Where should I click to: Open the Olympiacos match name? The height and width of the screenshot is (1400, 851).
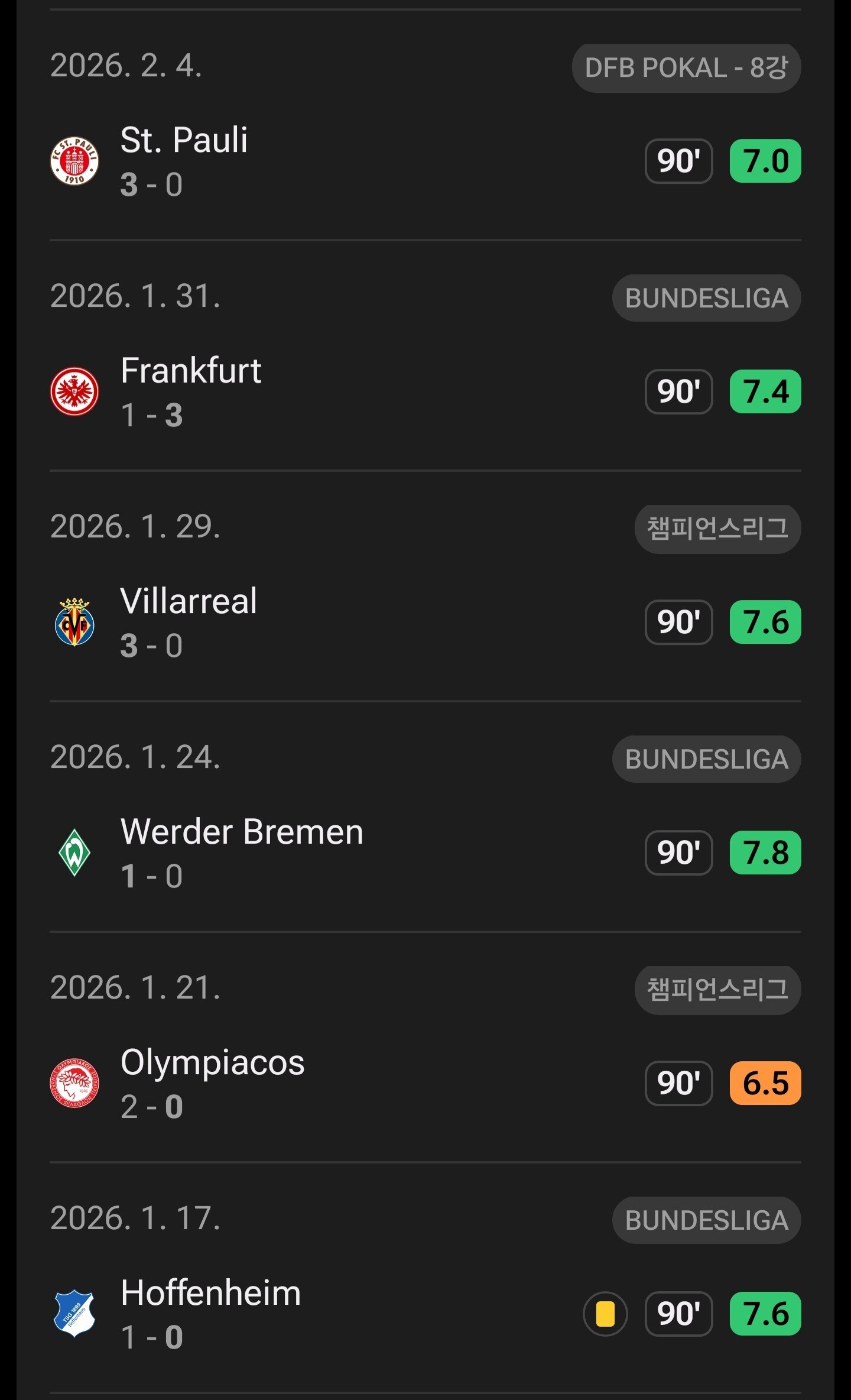coord(213,1062)
